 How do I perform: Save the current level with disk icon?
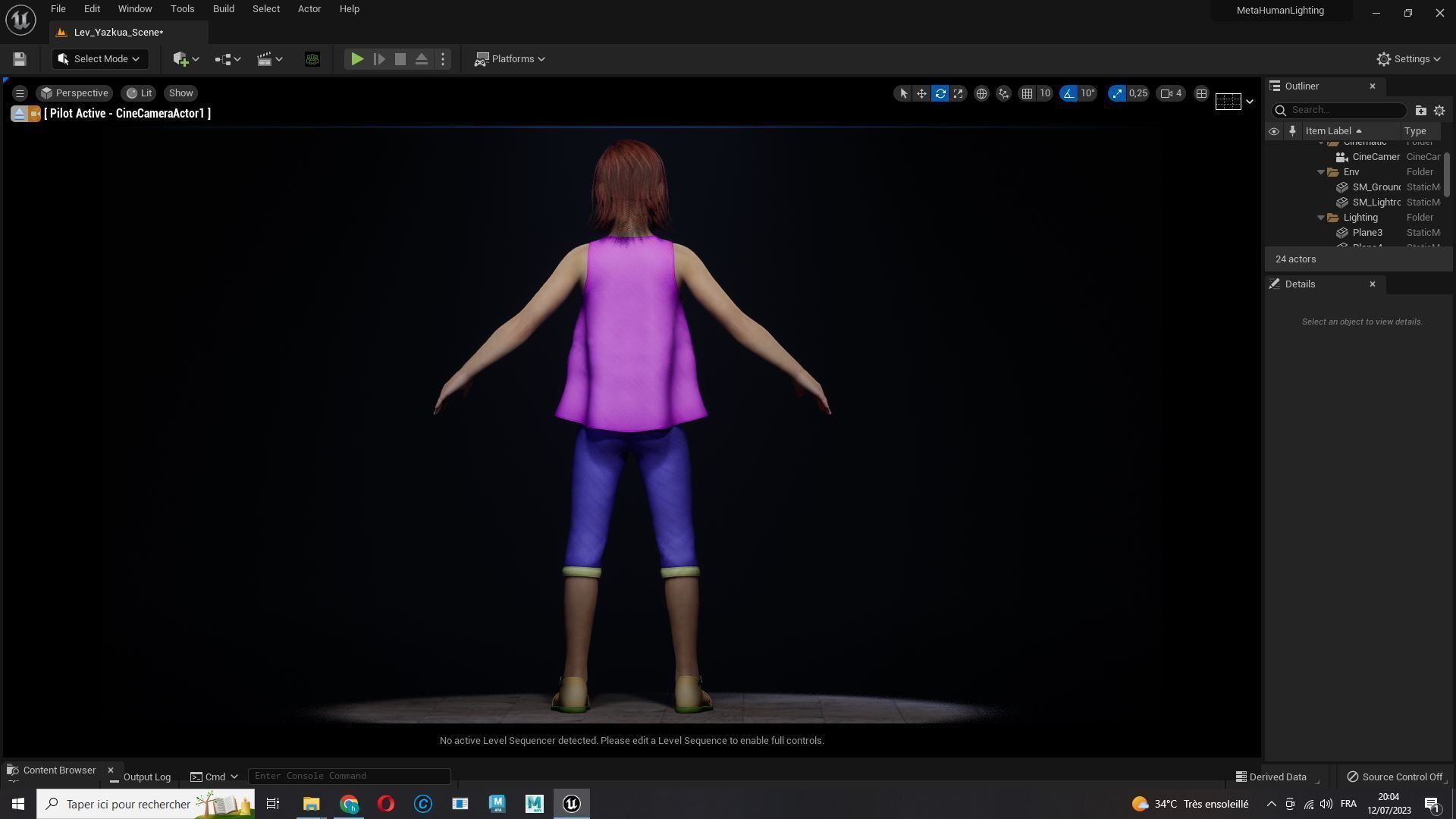[20, 59]
